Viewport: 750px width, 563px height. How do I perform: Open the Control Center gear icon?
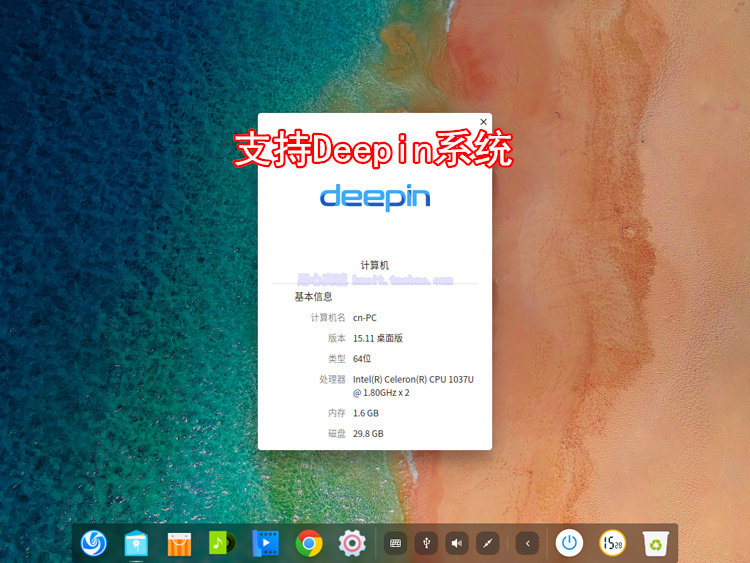tap(352, 543)
